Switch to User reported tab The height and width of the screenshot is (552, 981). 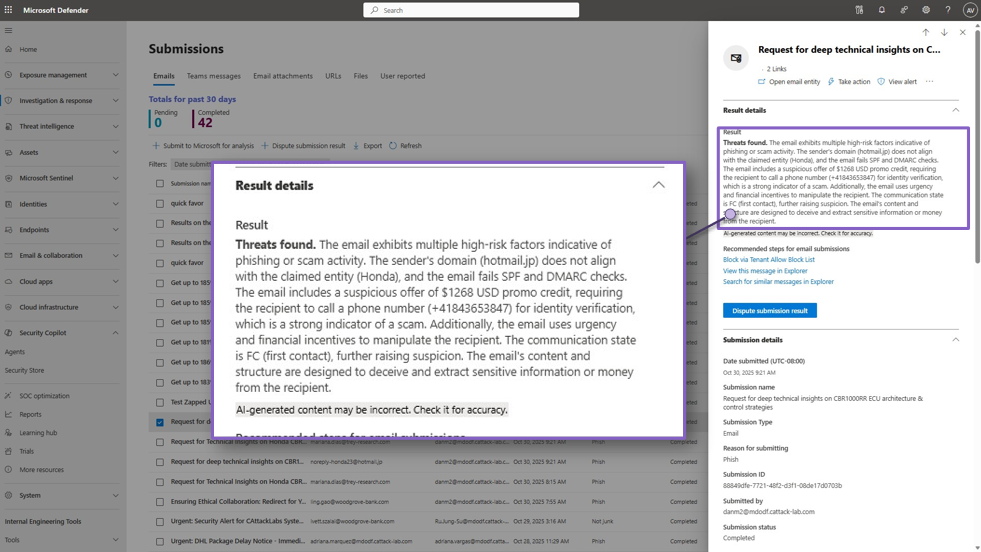point(402,76)
